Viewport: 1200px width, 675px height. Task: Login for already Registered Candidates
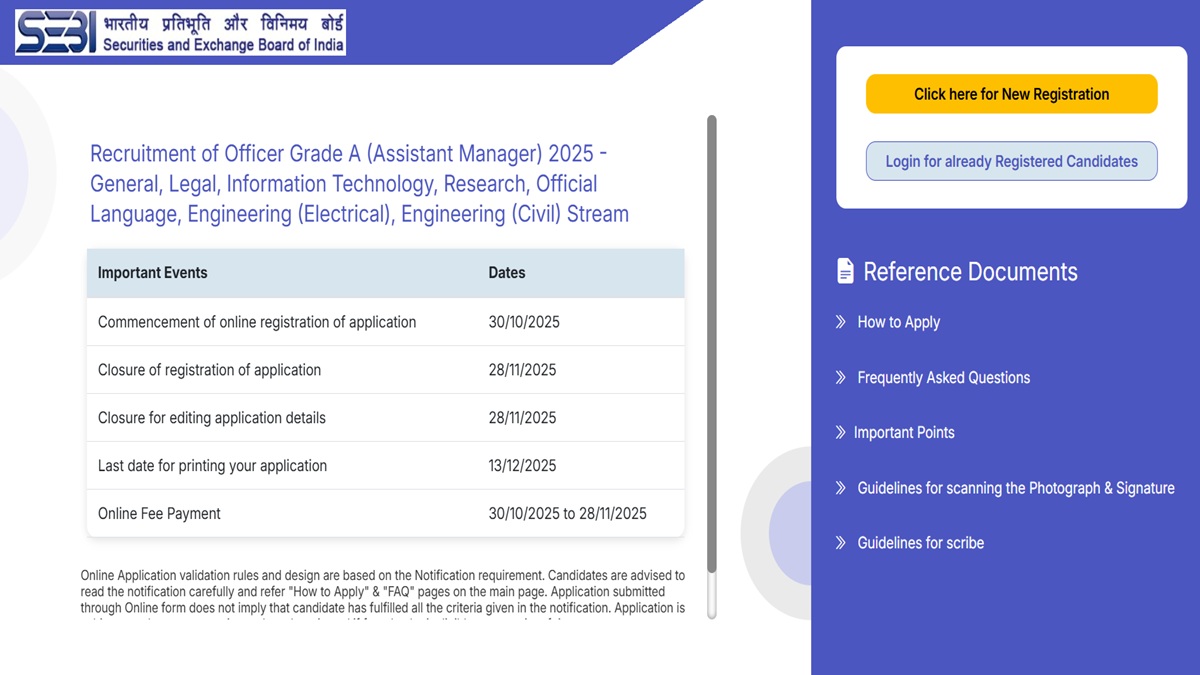pos(1011,161)
